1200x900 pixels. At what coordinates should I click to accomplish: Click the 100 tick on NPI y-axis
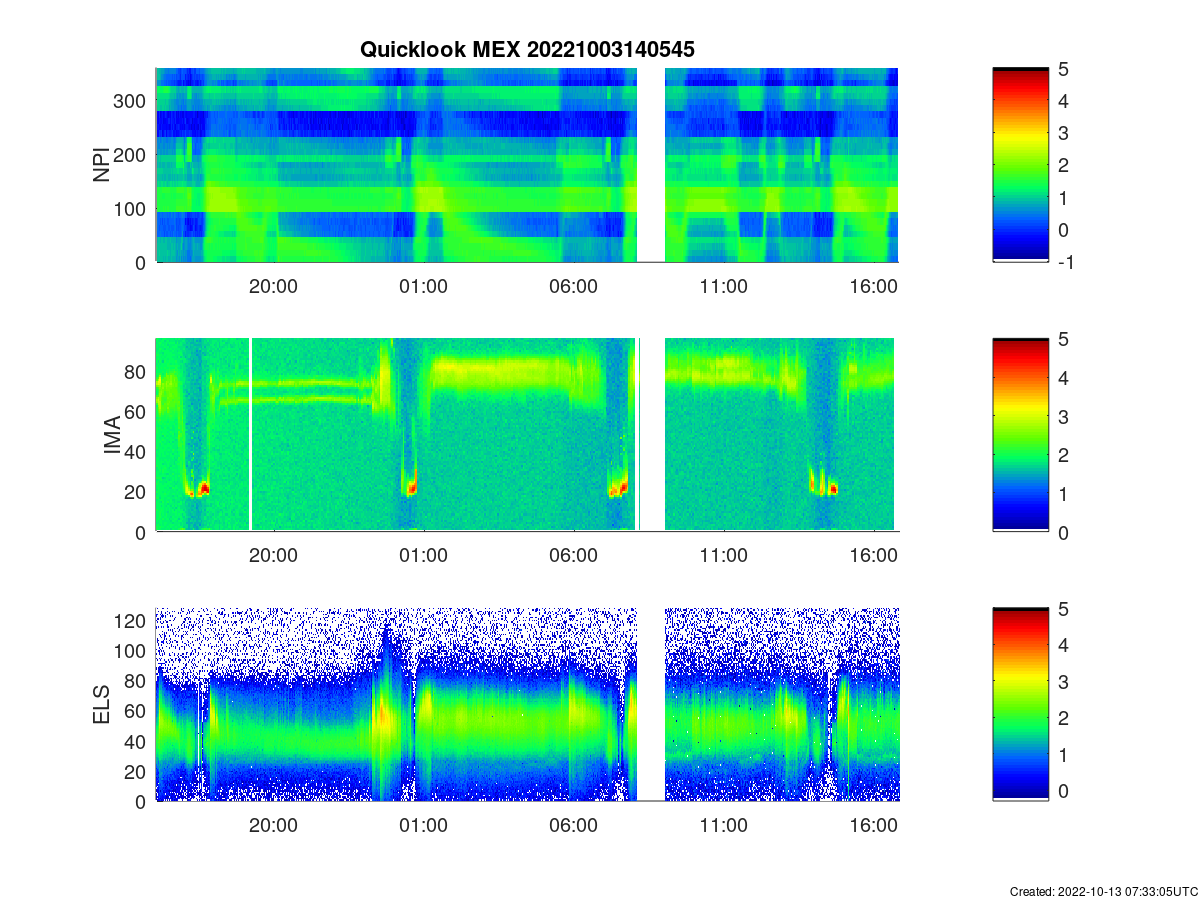[131, 208]
